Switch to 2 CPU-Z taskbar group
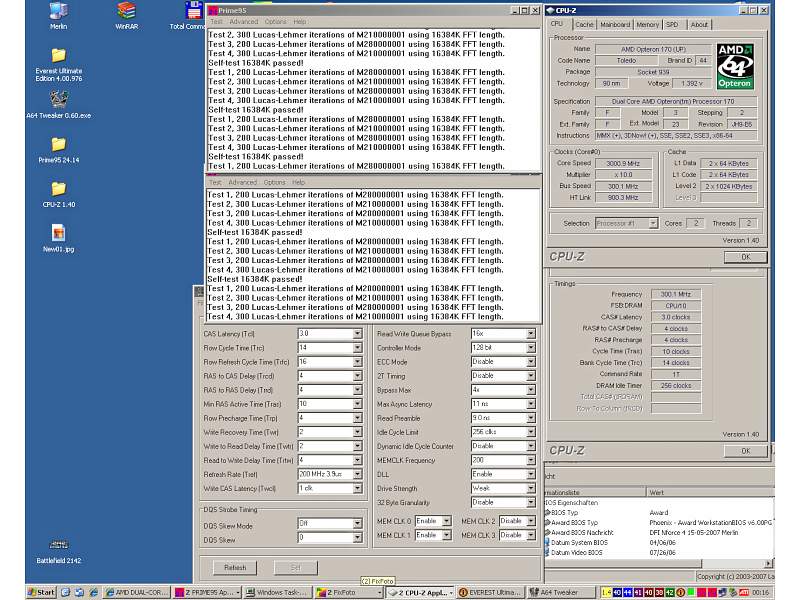 (419, 592)
